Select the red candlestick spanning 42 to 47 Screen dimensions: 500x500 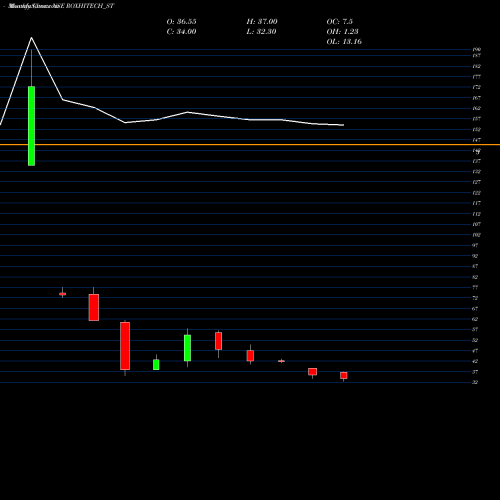coord(250,356)
